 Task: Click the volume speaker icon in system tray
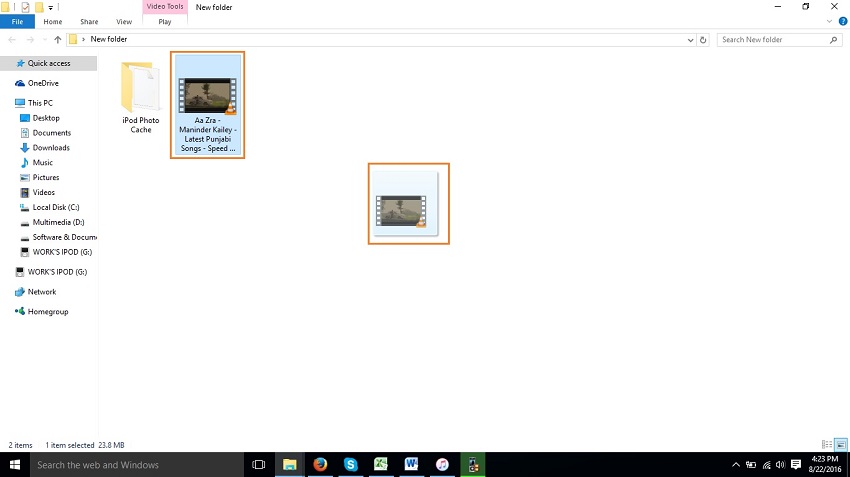pos(780,465)
